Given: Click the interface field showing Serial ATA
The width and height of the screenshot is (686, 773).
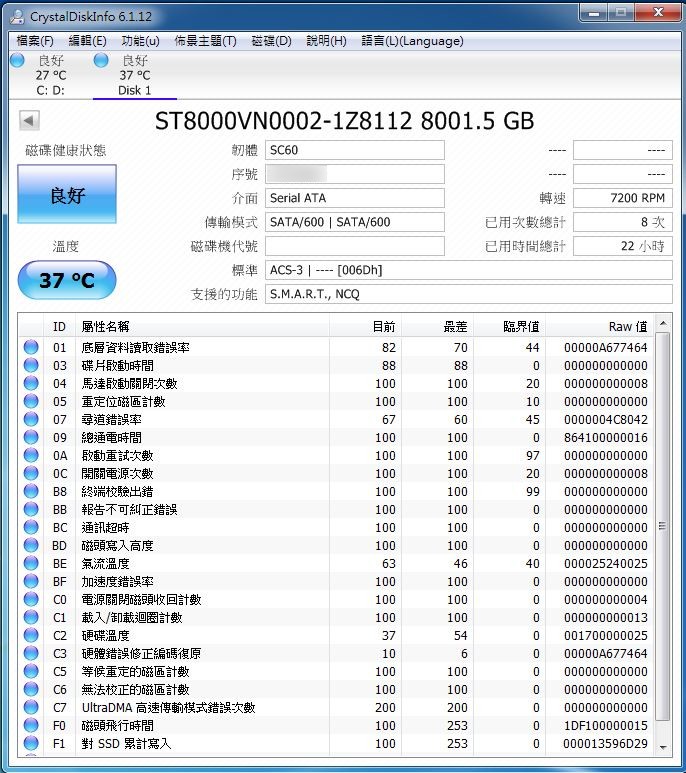Looking at the screenshot, I should (x=355, y=198).
